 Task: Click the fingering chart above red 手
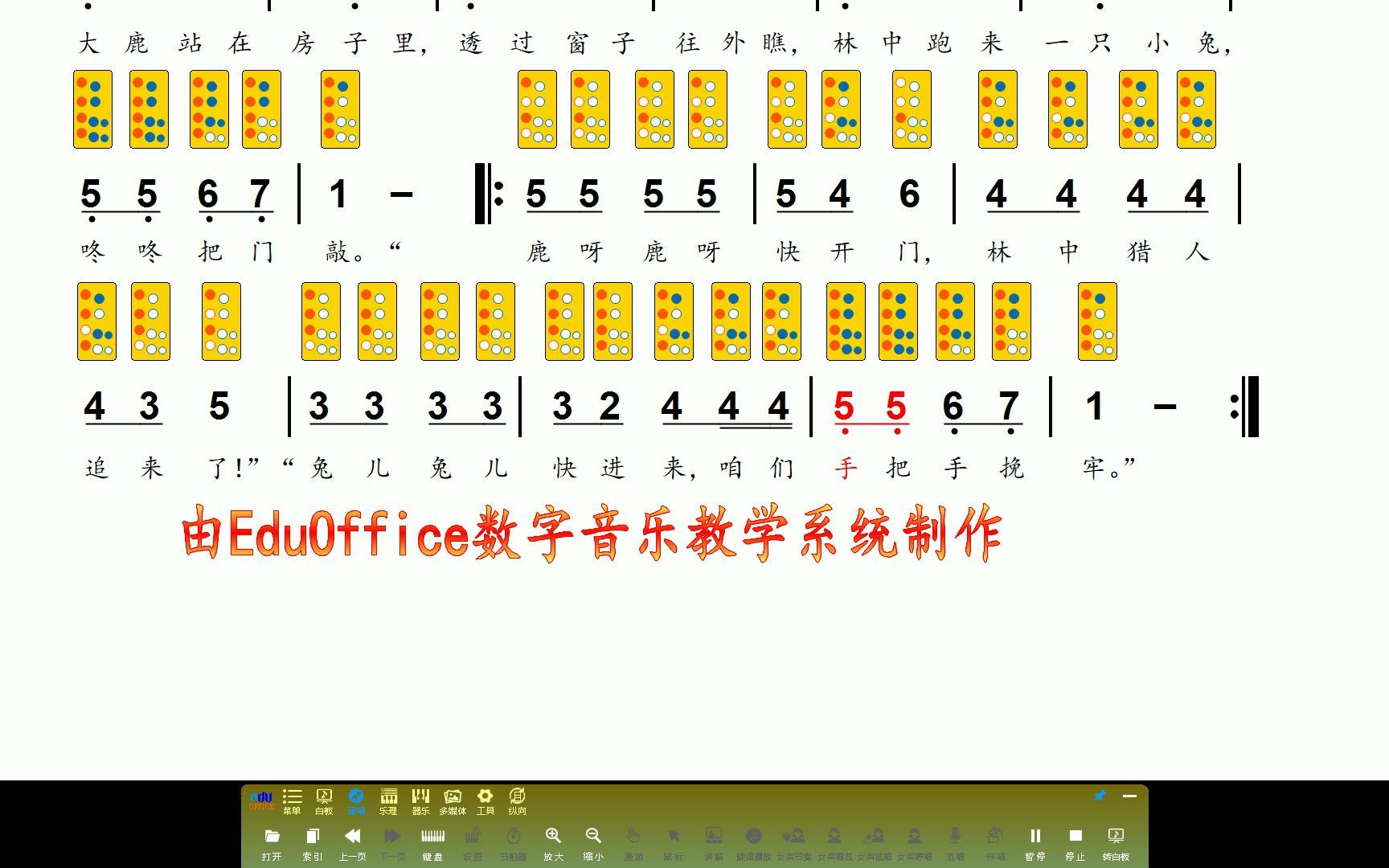(846, 321)
